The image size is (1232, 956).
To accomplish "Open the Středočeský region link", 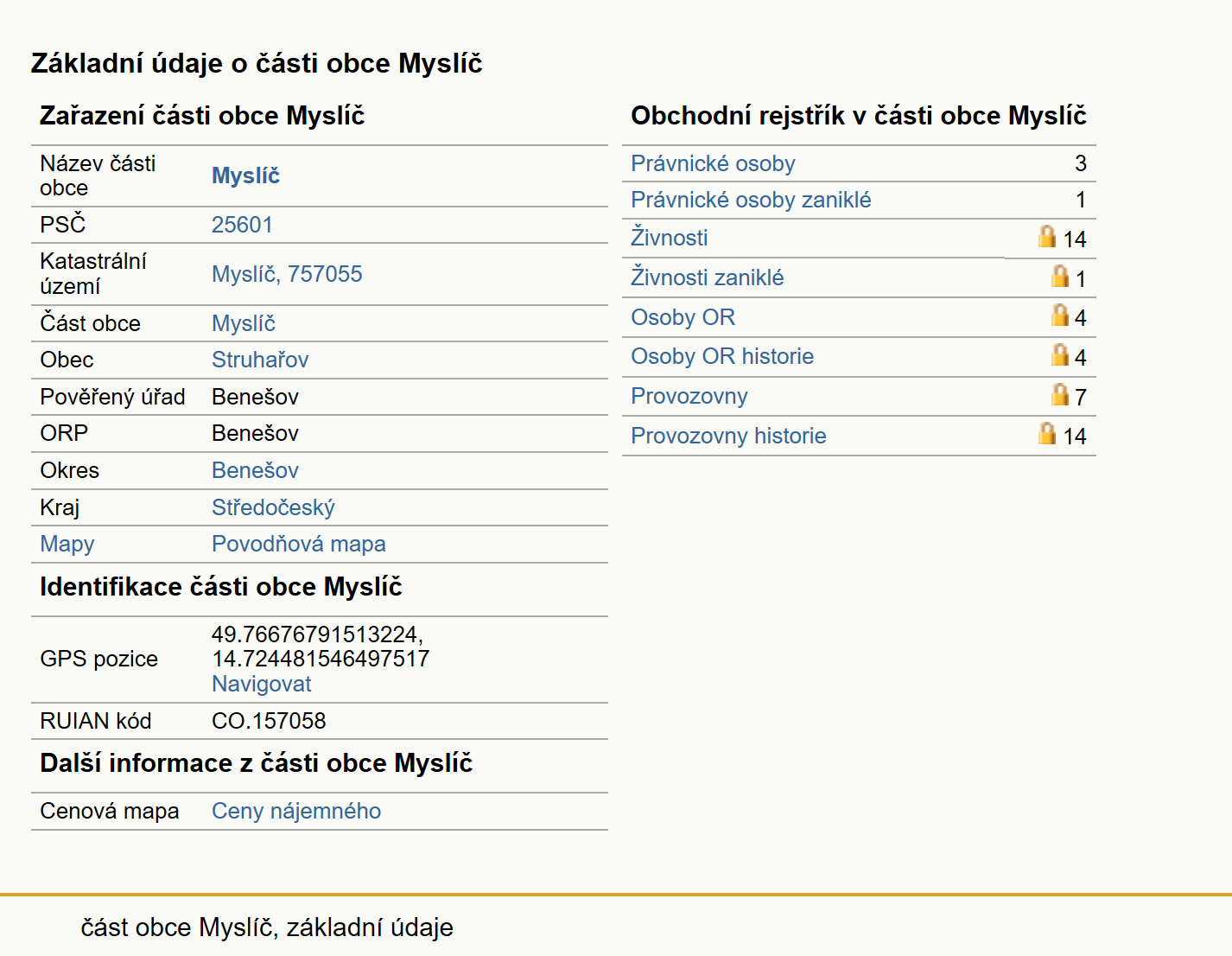I will tap(273, 507).
